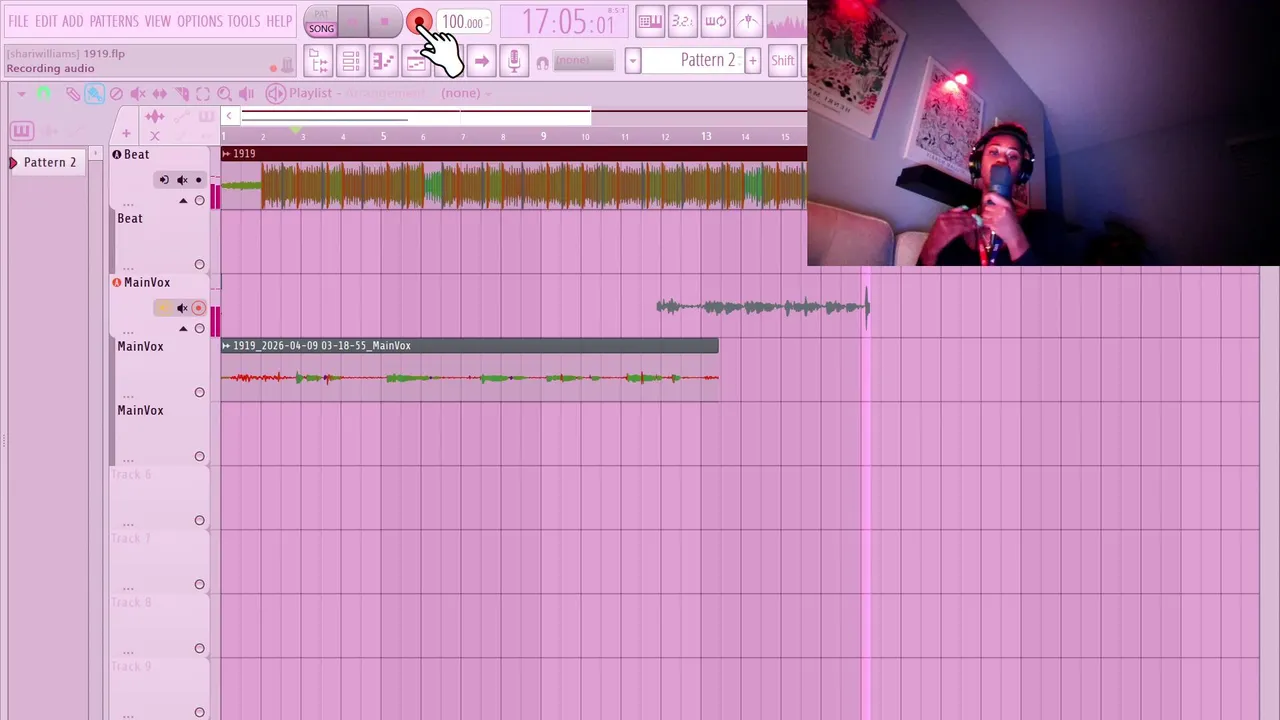This screenshot has height=720, width=1280.
Task: Open the Mixer view icon
Action: (416, 61)
